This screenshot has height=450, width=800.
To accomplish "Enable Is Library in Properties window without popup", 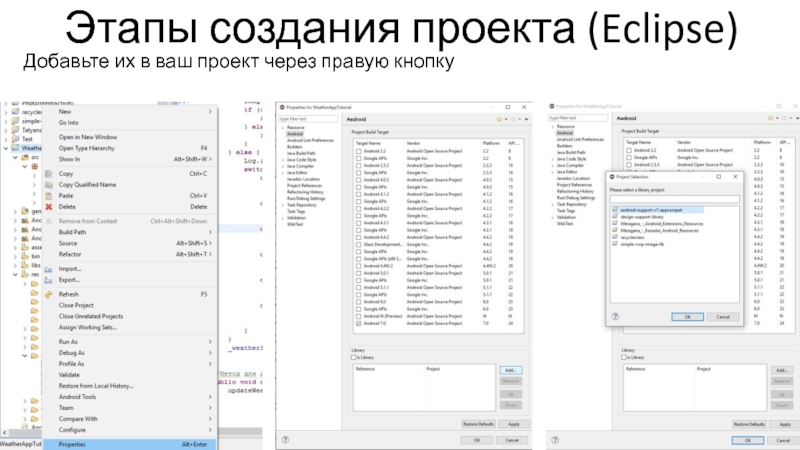I will [354, 358].
